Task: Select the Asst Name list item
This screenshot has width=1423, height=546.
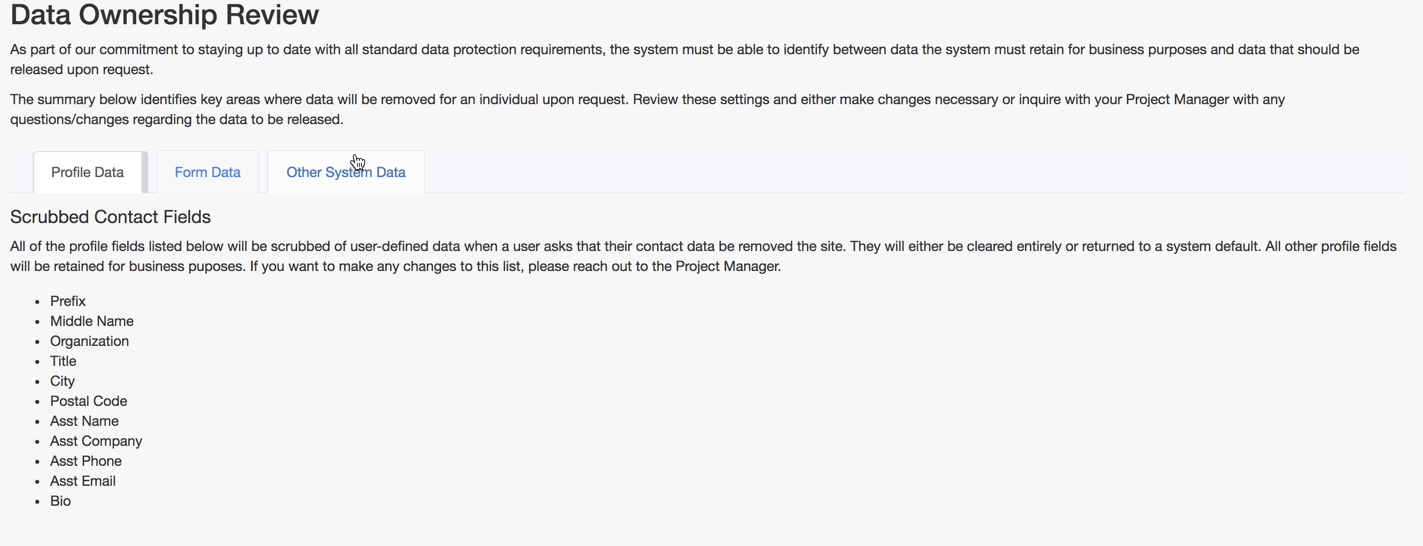Action: tap(84, 421)
